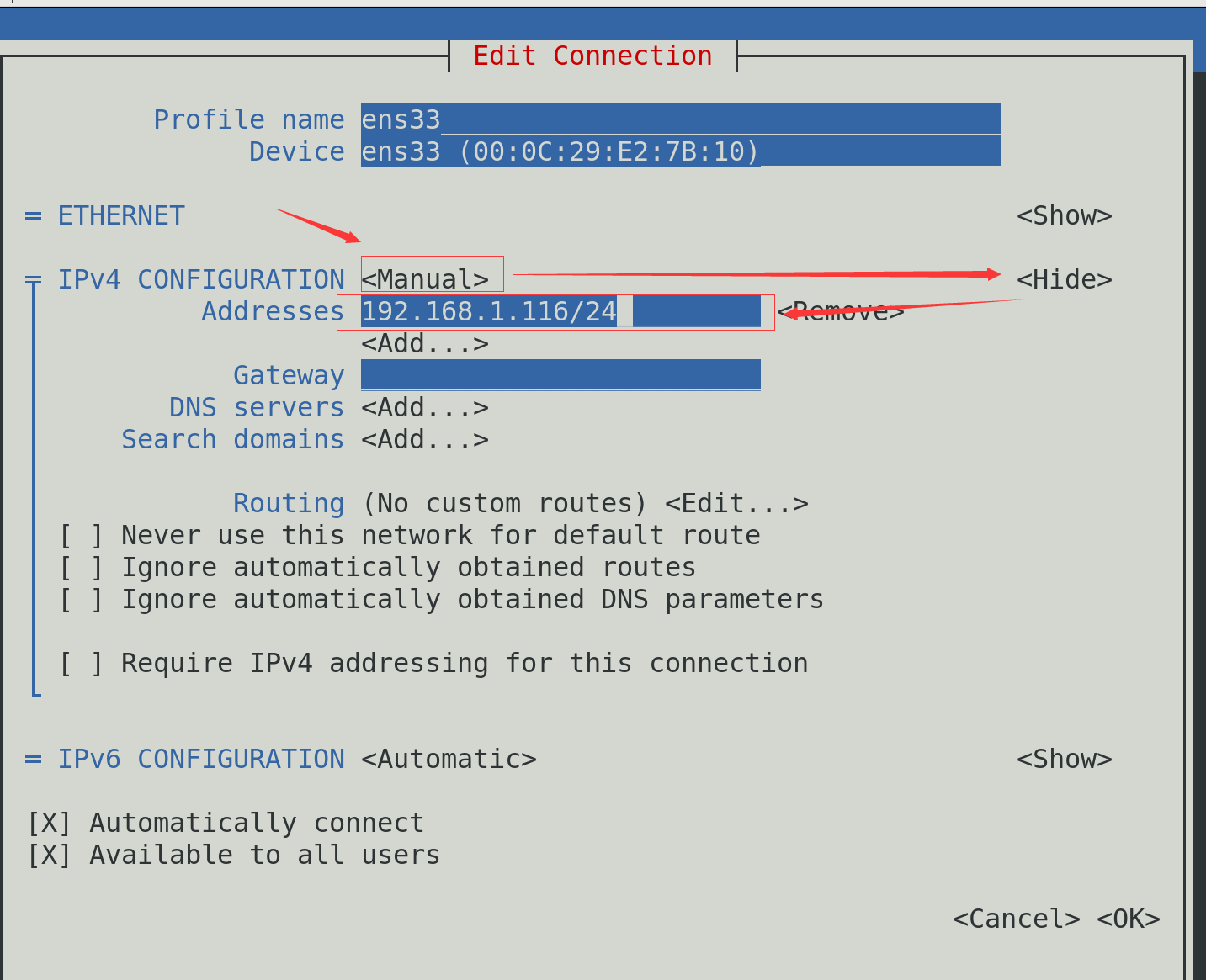Focus the Profile name field ens33
The image size is (1206, 980).
(x=681, y=119)
